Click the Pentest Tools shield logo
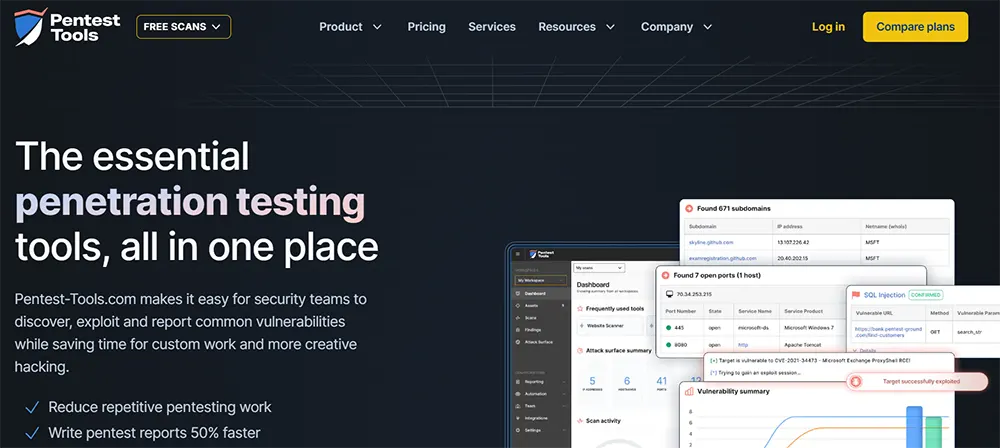 point(31,27)
